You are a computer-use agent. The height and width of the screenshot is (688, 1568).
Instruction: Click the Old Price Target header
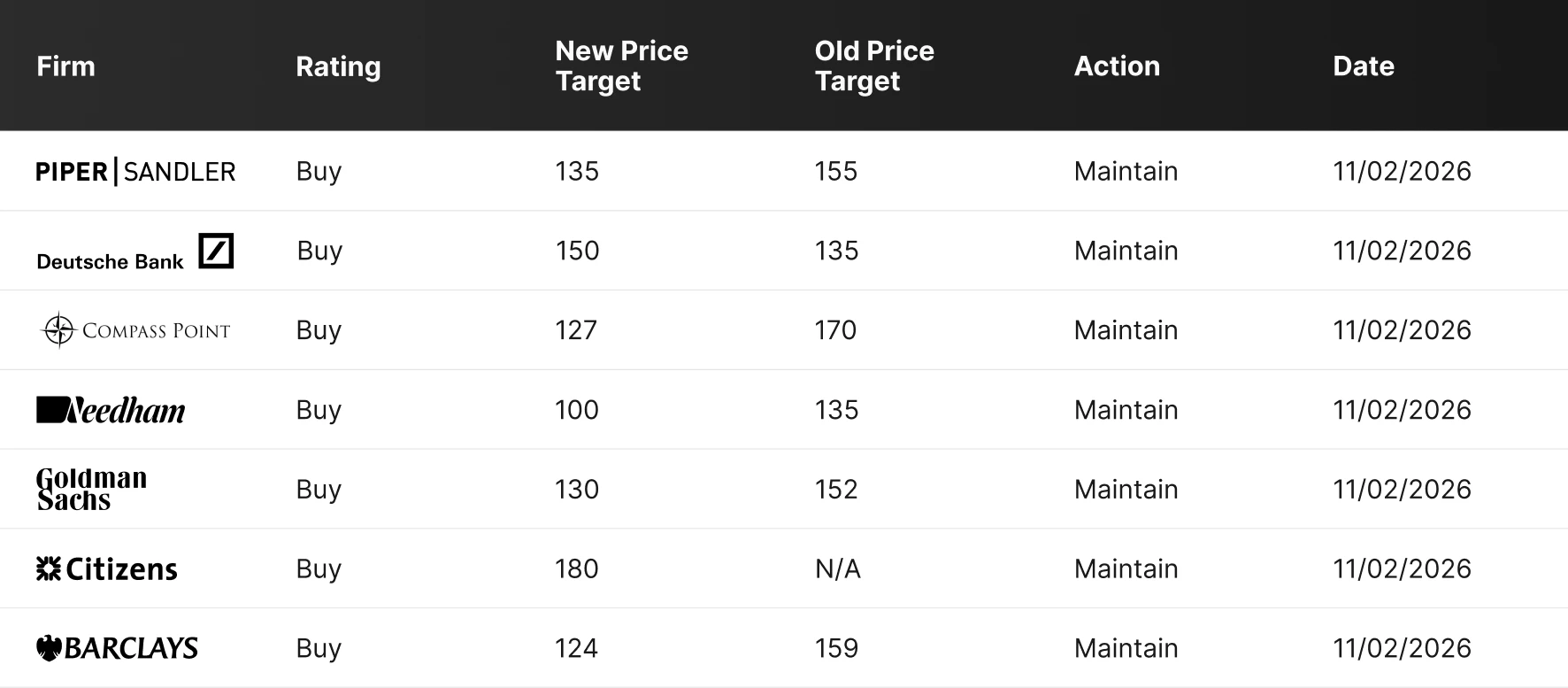pyautogui.click(x=874, y=66)
